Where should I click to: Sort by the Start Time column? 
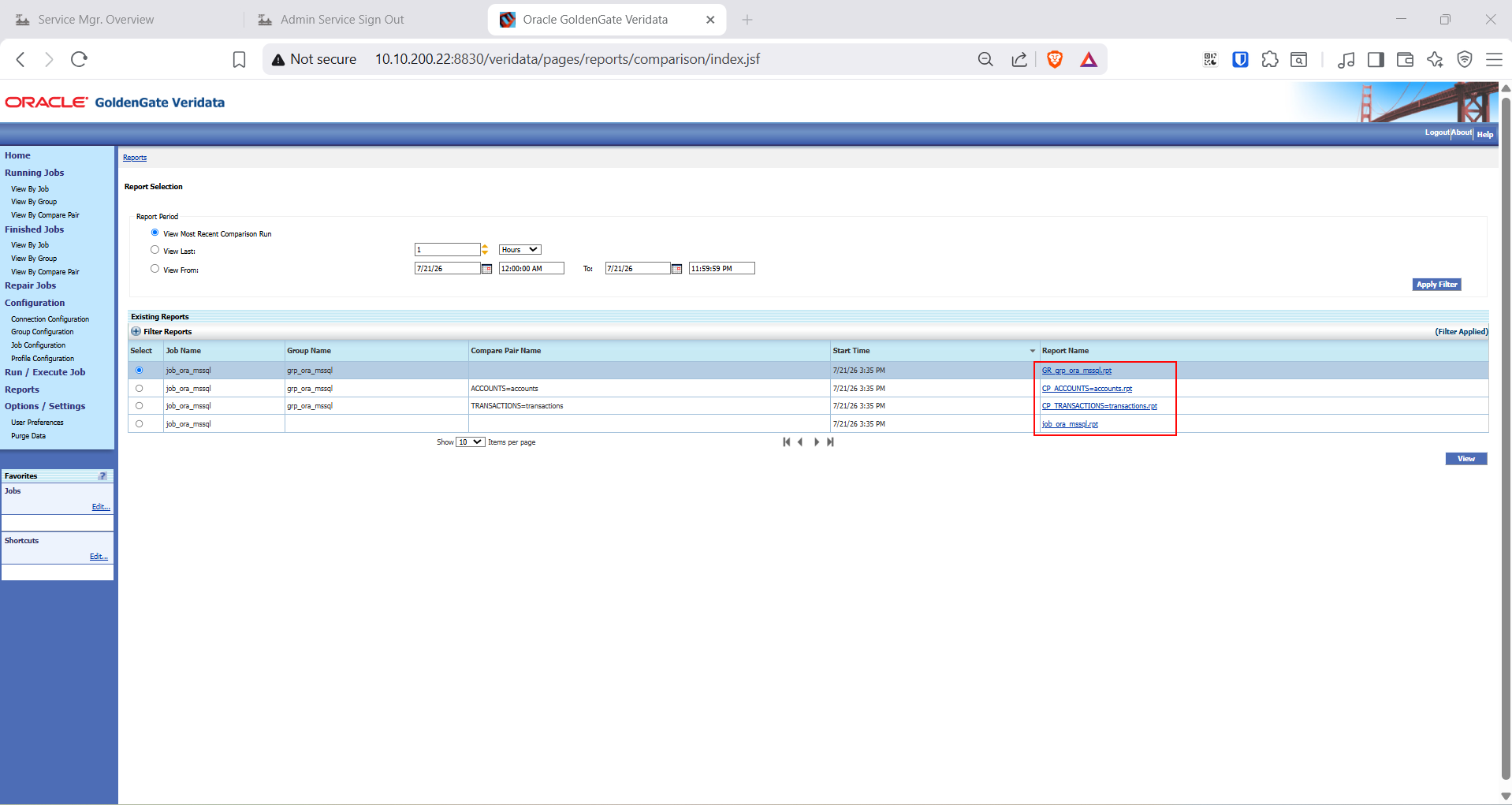tap(851, 351)
